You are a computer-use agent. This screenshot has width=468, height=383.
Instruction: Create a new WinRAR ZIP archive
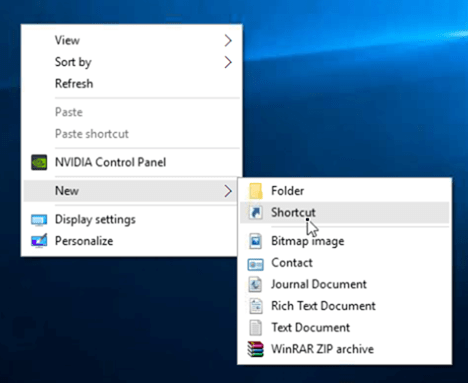pos(345,349)
